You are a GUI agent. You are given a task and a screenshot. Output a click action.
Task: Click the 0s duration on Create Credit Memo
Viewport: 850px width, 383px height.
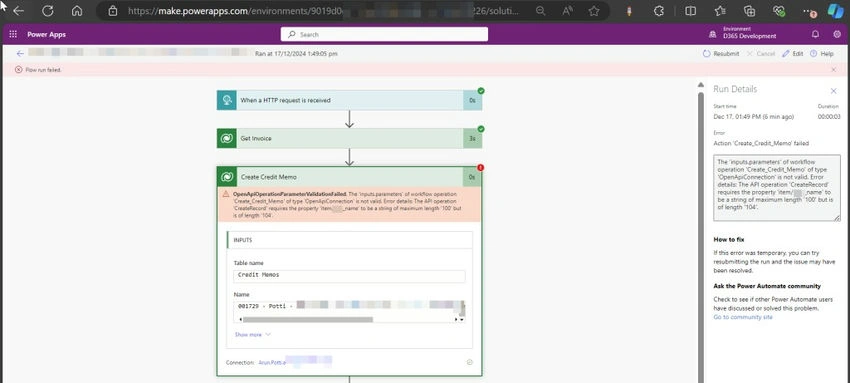pos(472,177)
